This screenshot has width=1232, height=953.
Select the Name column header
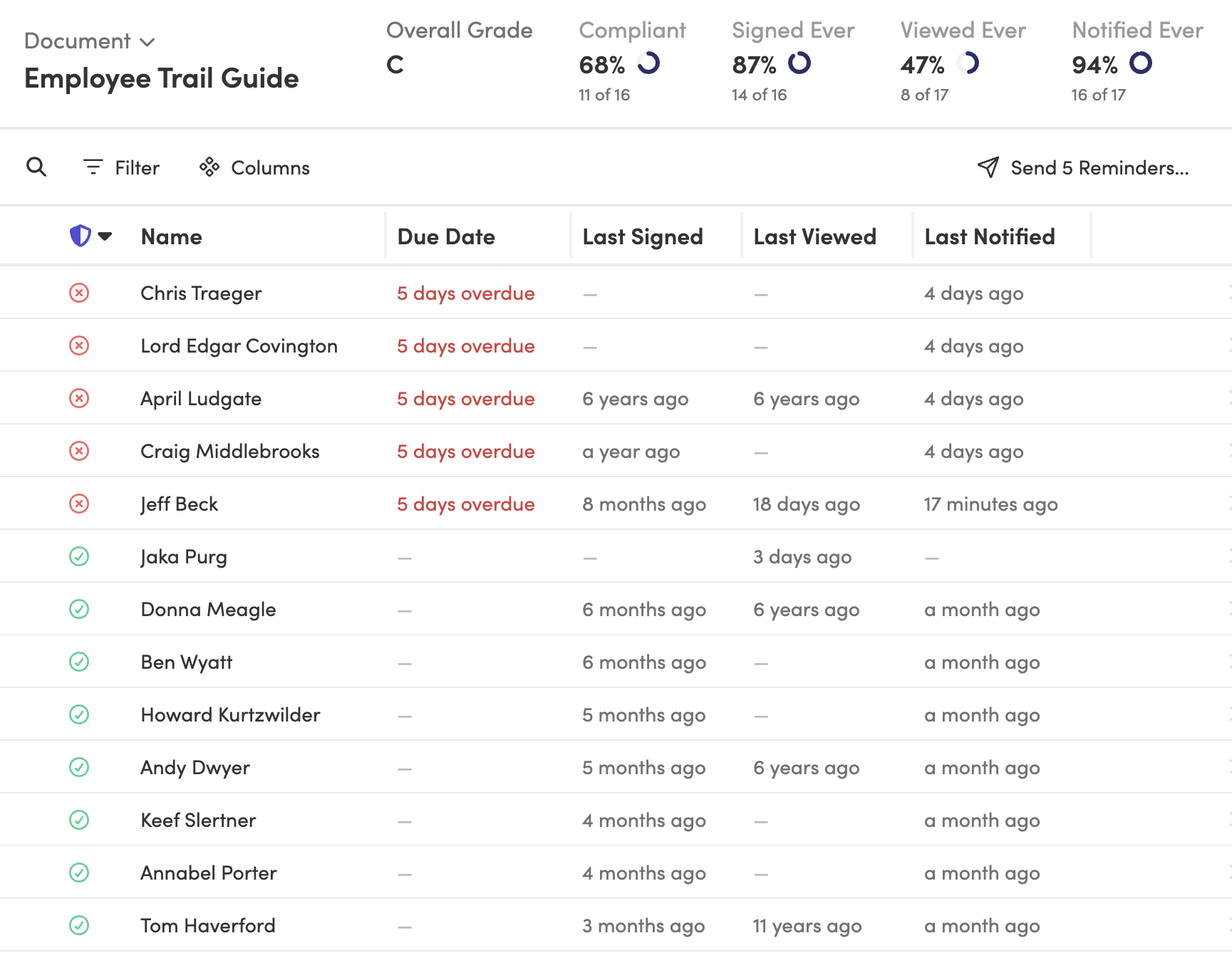[172, 236]
